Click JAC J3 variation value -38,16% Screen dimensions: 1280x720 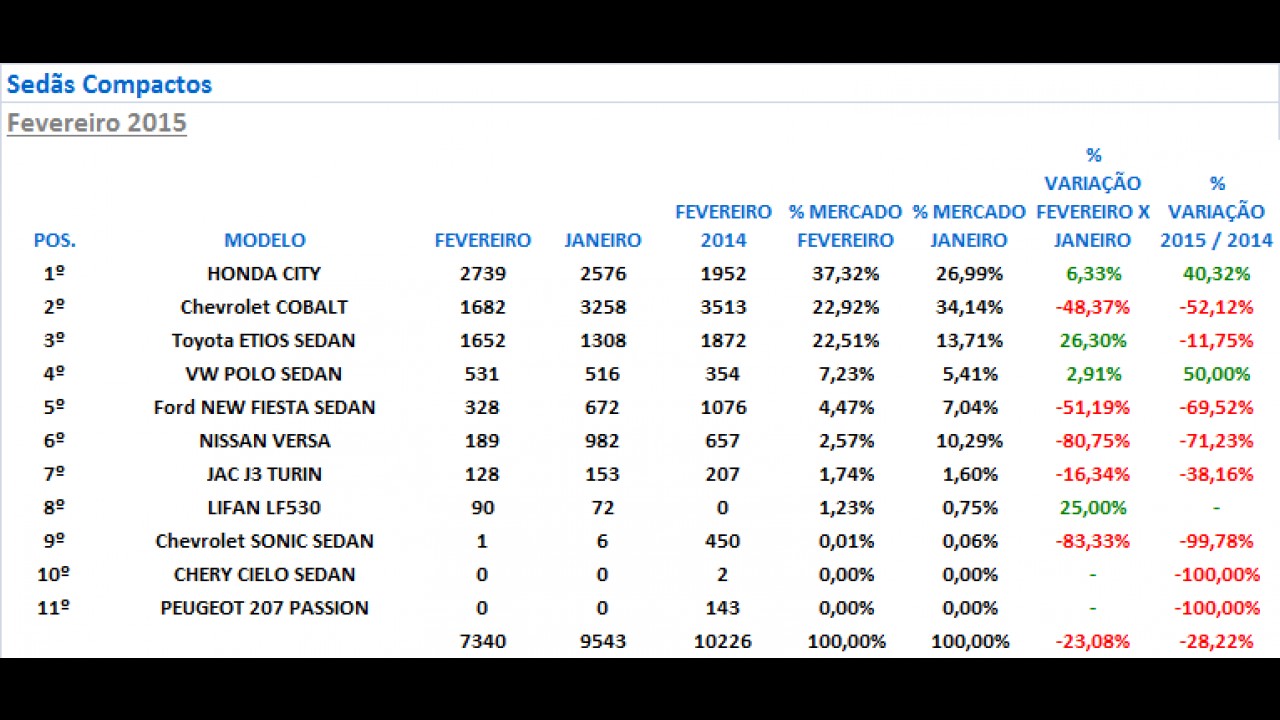[x=1216, y=474]
